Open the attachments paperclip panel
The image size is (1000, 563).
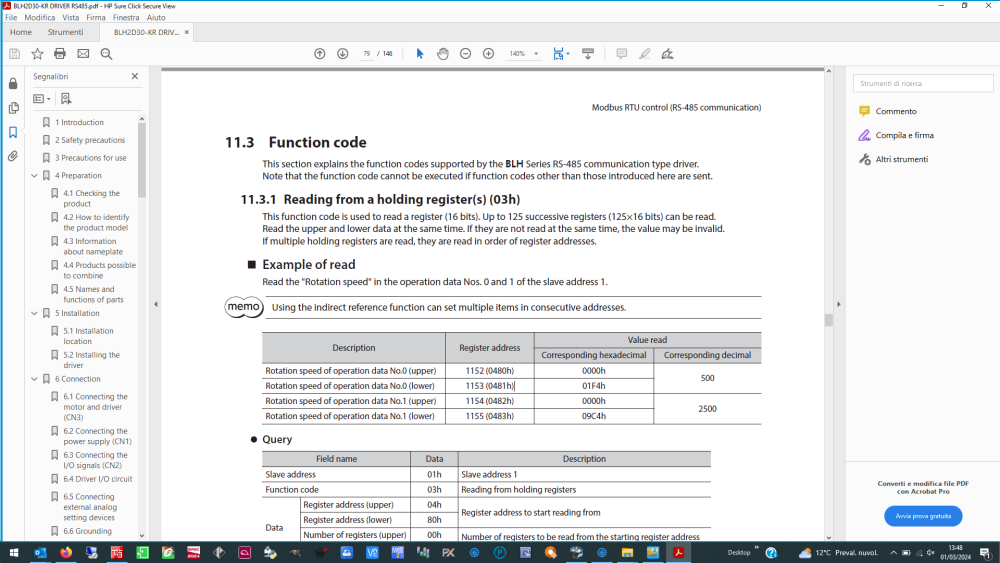tap(13, 156)
